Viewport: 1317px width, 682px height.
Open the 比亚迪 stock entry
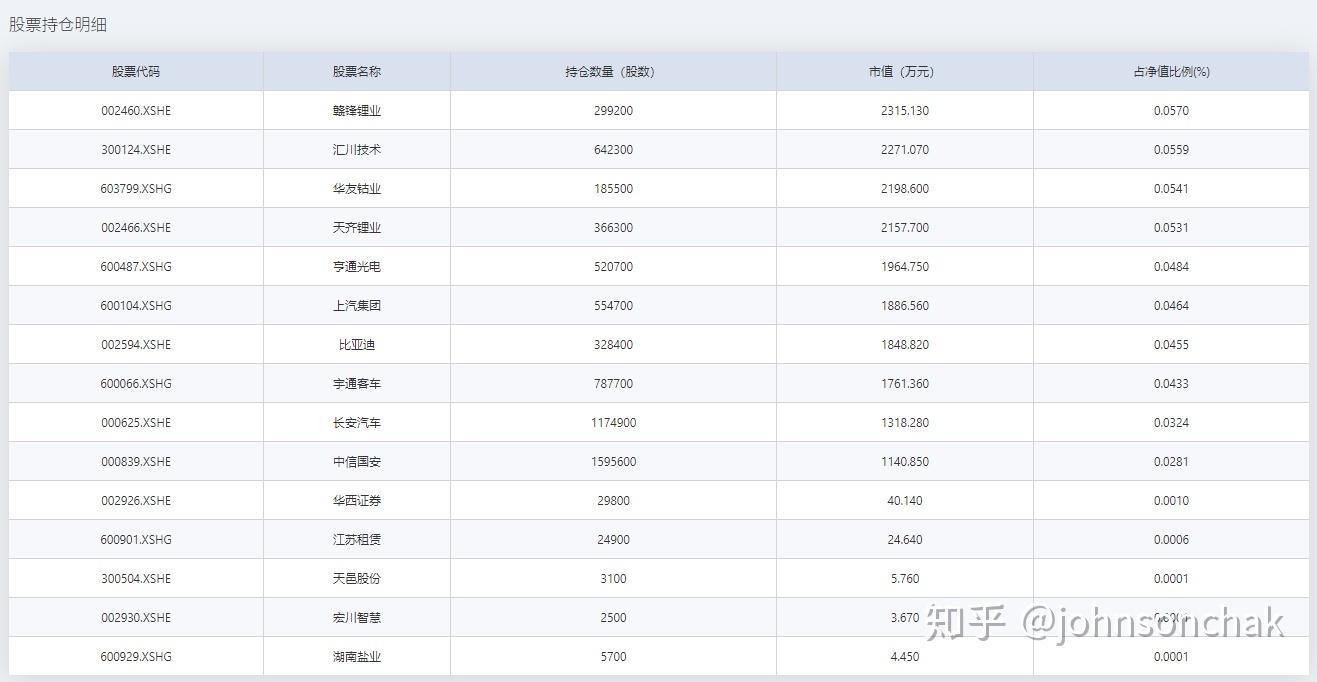(356, 344)
